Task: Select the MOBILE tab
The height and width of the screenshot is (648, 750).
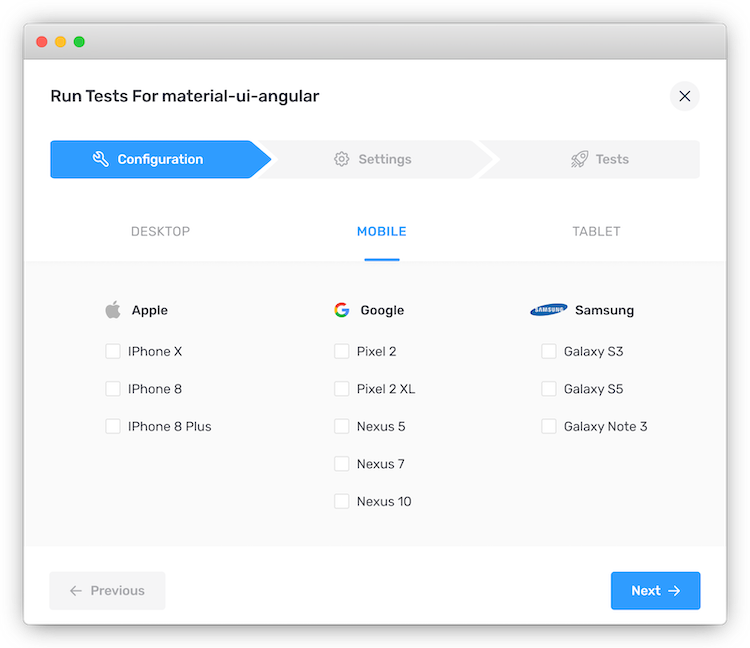Action: point(382,231)
